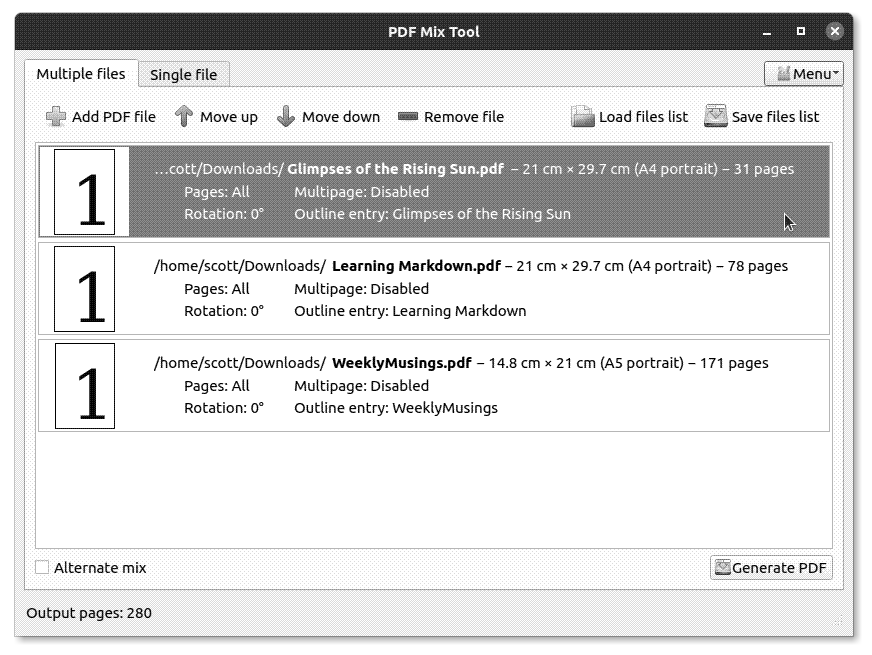Screen dimensions: 872x655
Task: Enable the Alternate mix checkbox
Action: [x=42, y=567]
